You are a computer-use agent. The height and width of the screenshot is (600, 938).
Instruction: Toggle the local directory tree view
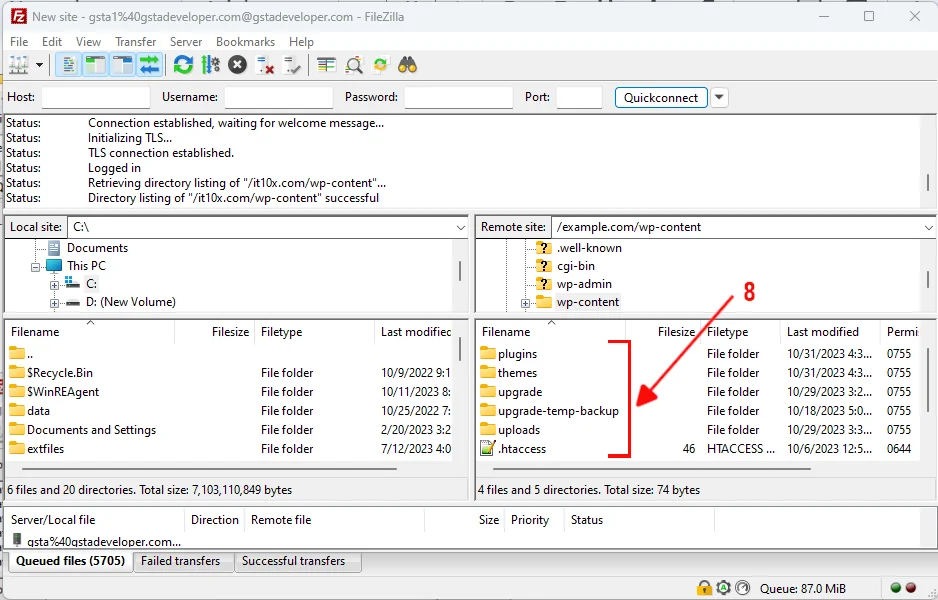coord(96,65)
